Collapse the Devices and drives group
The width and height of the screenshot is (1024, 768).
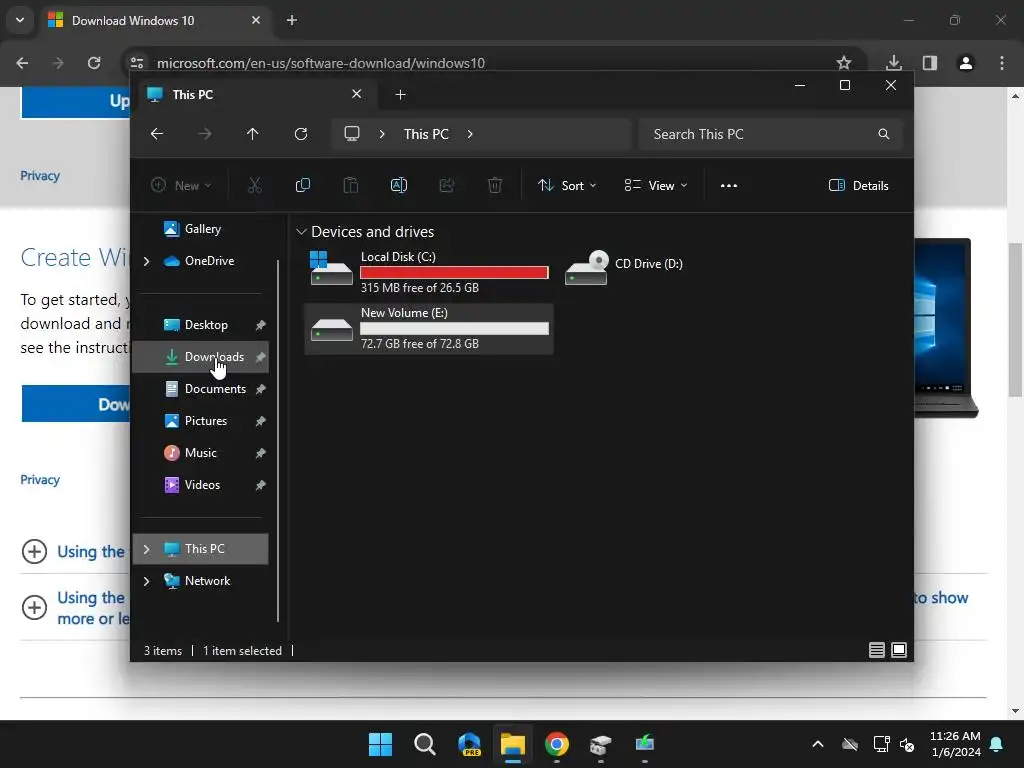(301, 232)
